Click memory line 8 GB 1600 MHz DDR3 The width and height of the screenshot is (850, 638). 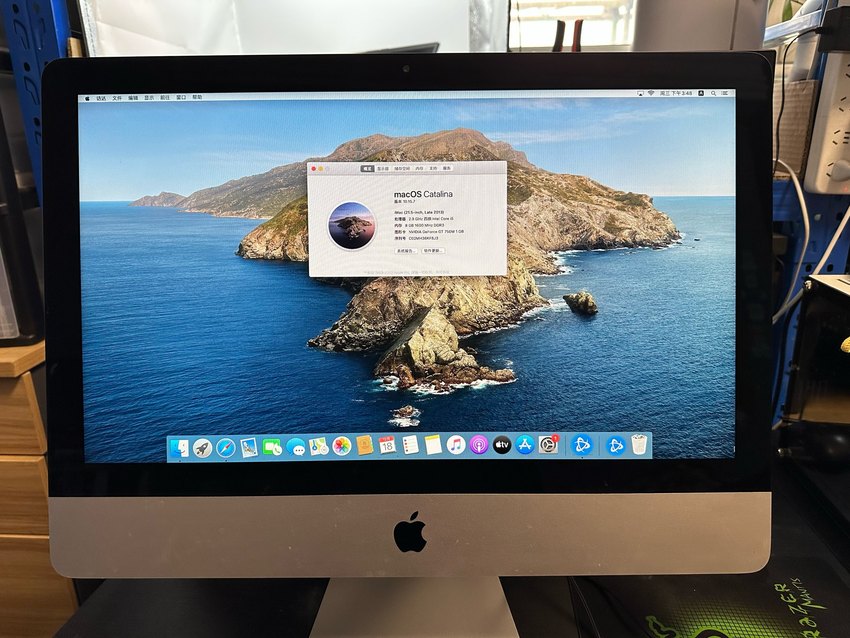(419, 225)
